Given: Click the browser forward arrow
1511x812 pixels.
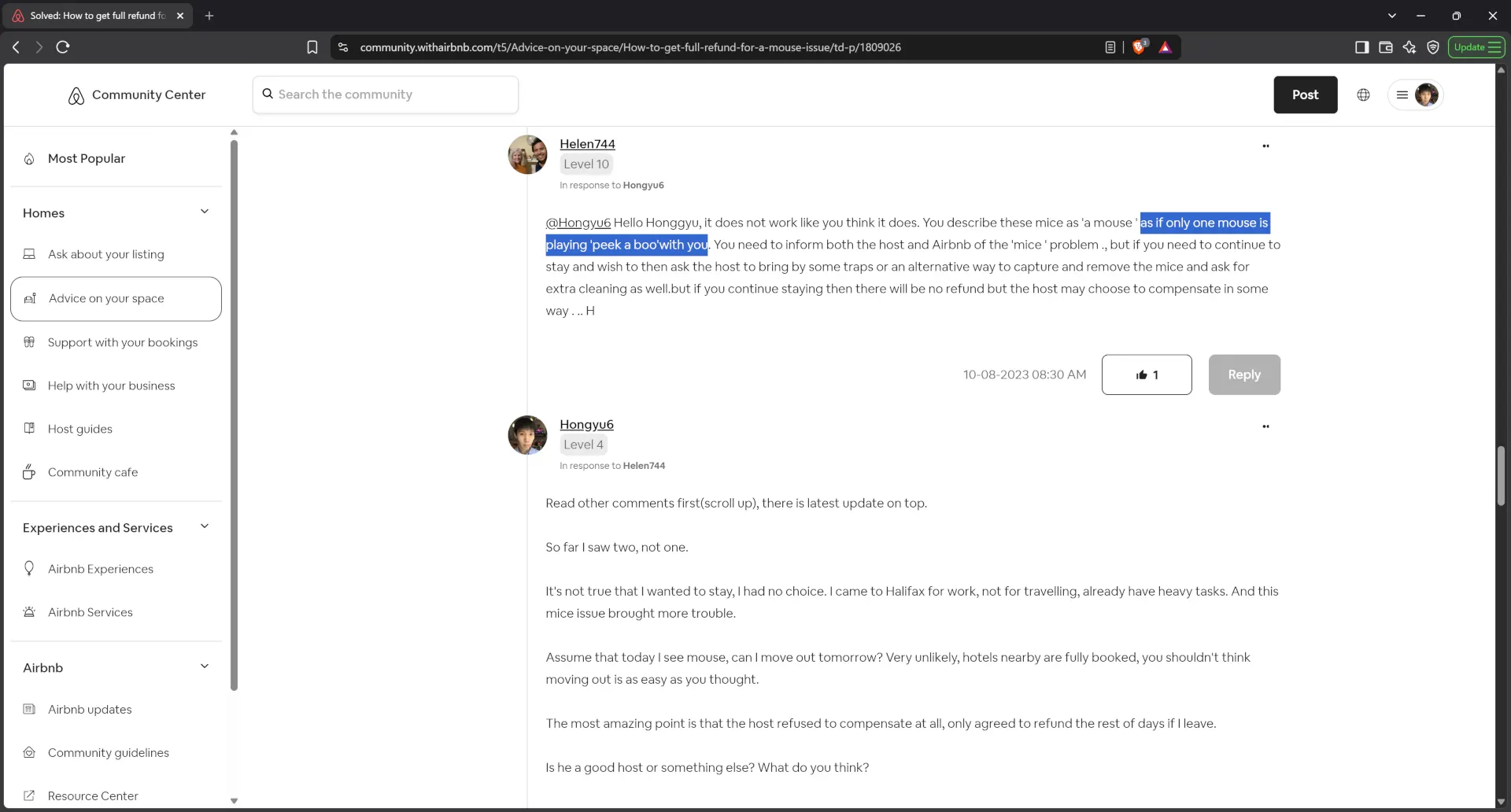Looking at the screenshot, I should pyautogui.click(x=39, y=47).
